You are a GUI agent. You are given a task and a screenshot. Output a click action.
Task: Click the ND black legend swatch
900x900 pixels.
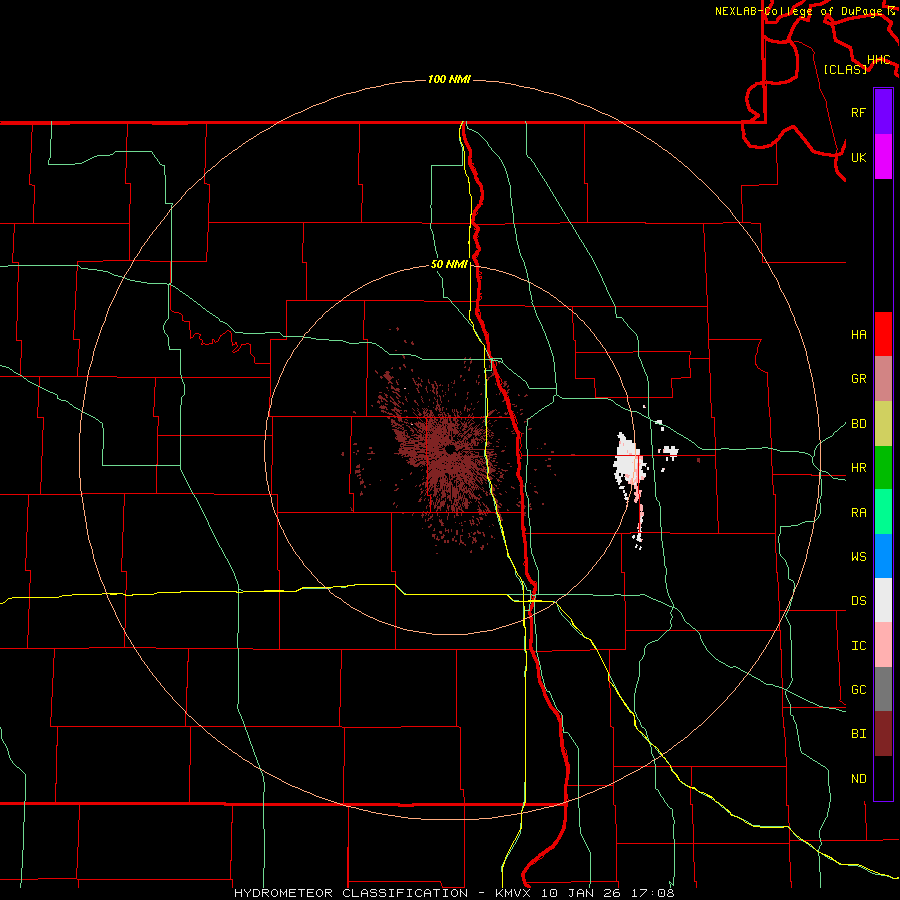(x=883, y=778)
